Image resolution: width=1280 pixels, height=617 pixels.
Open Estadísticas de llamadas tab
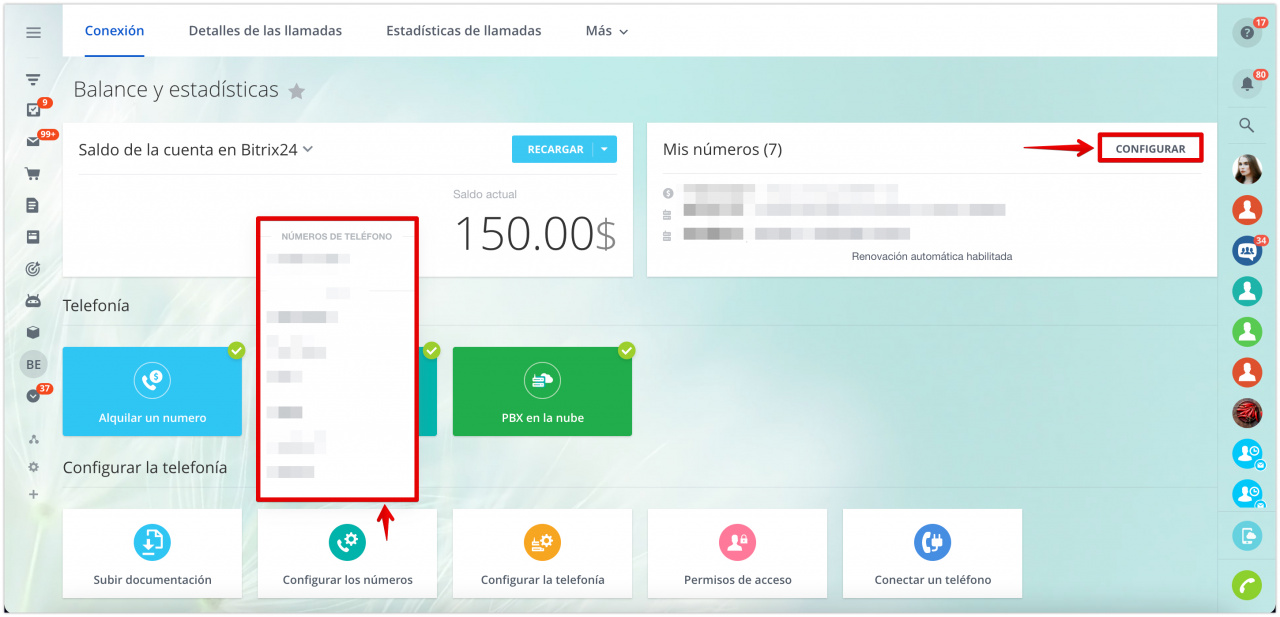tap(464, 31)
